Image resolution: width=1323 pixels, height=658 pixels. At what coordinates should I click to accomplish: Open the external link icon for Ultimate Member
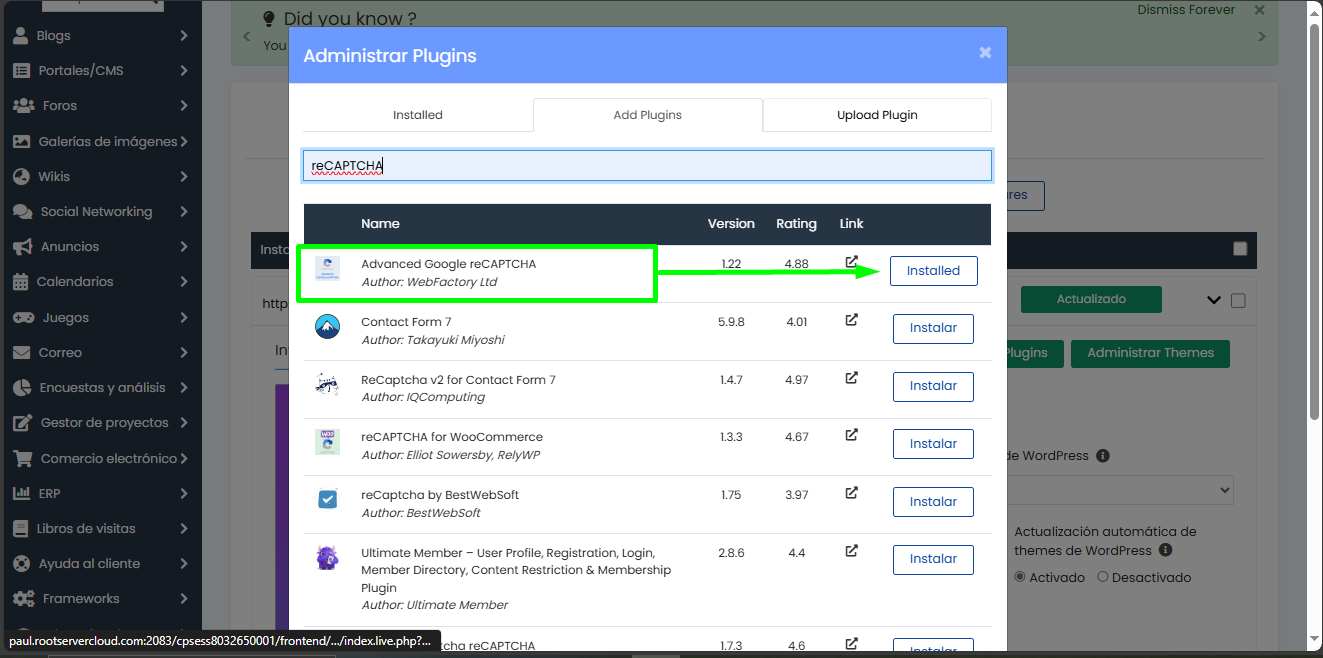pyautogui.click(x=851, y=551)
